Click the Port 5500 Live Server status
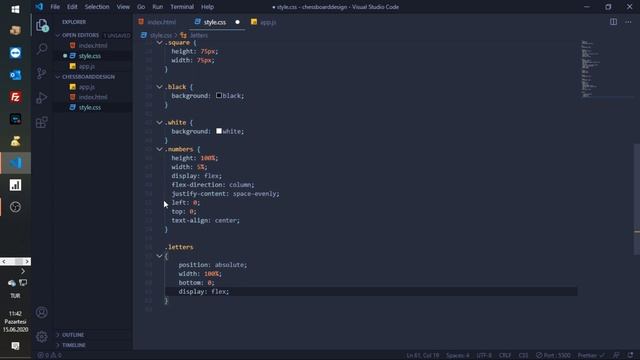The width and height of the screenshot is (640, 360). click(553, 355)
